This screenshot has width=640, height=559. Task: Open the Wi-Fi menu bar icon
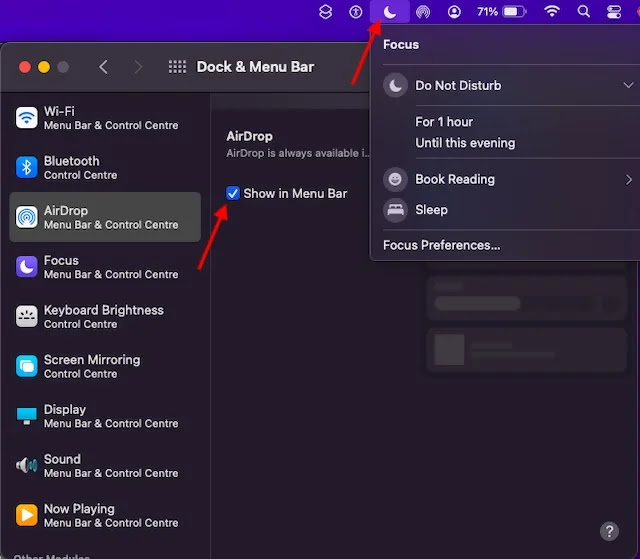point(551,11)
